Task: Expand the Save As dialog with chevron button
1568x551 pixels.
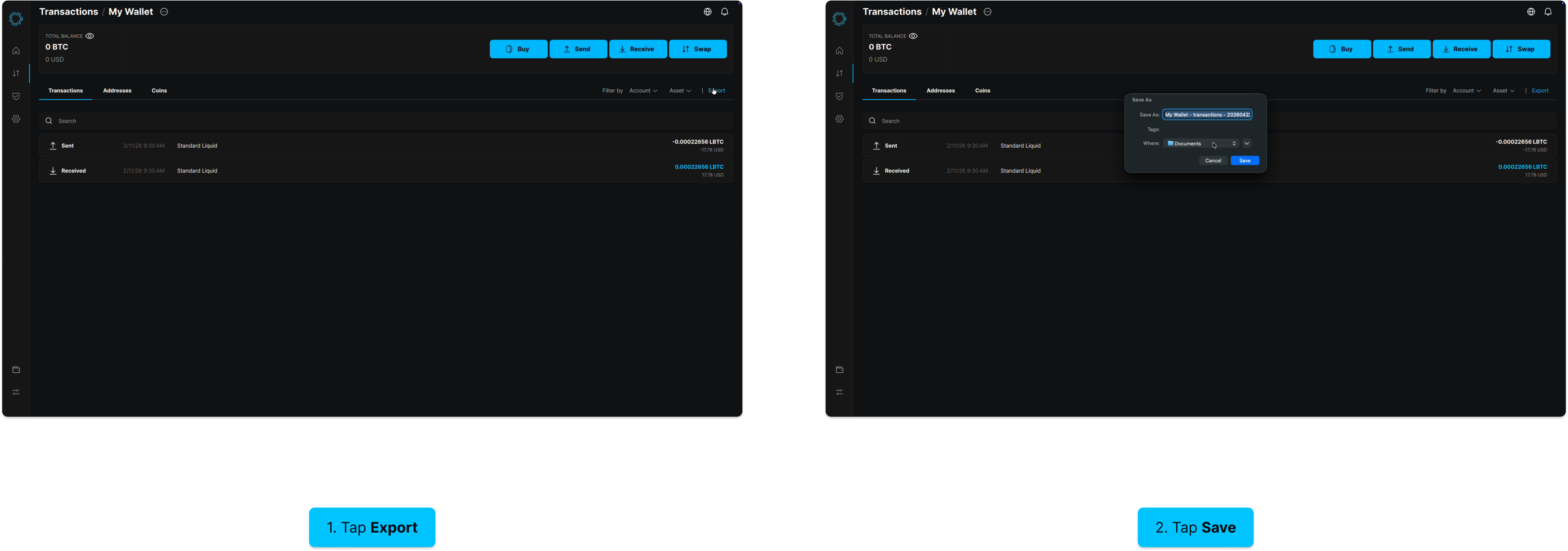Action: click(1246, 144)
